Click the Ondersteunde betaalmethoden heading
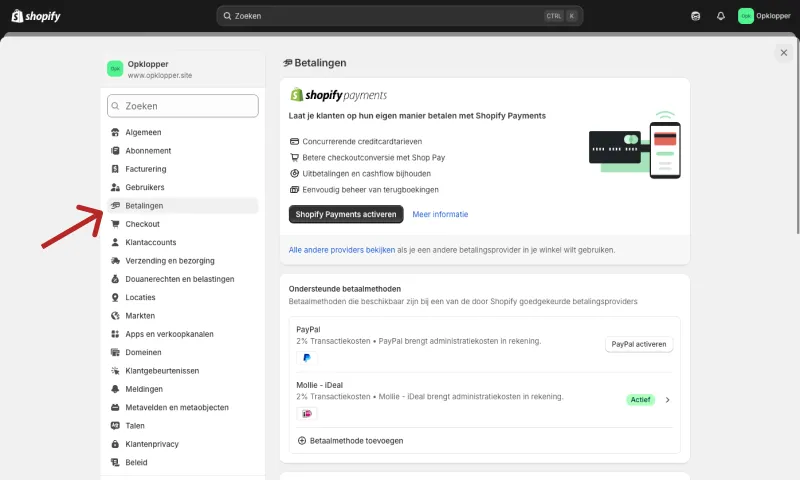 pos(345,289)
